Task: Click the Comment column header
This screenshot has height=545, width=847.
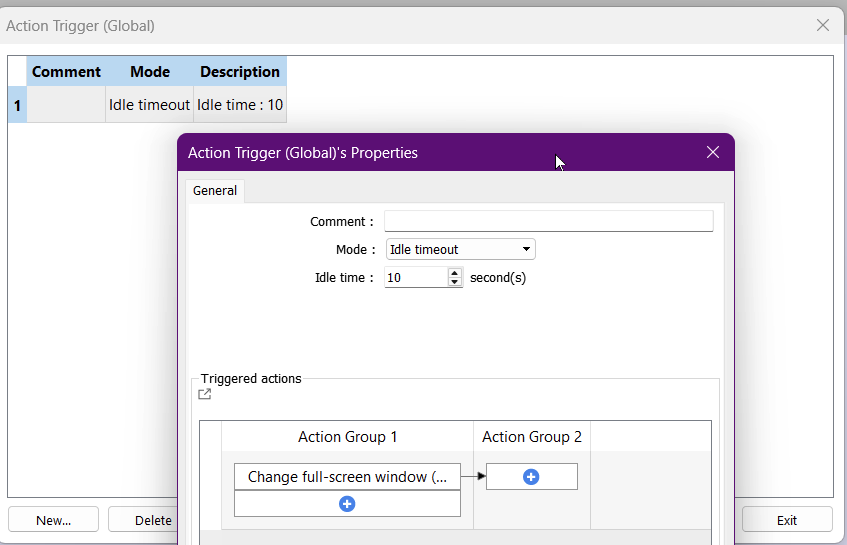Action: pos(66,72)
